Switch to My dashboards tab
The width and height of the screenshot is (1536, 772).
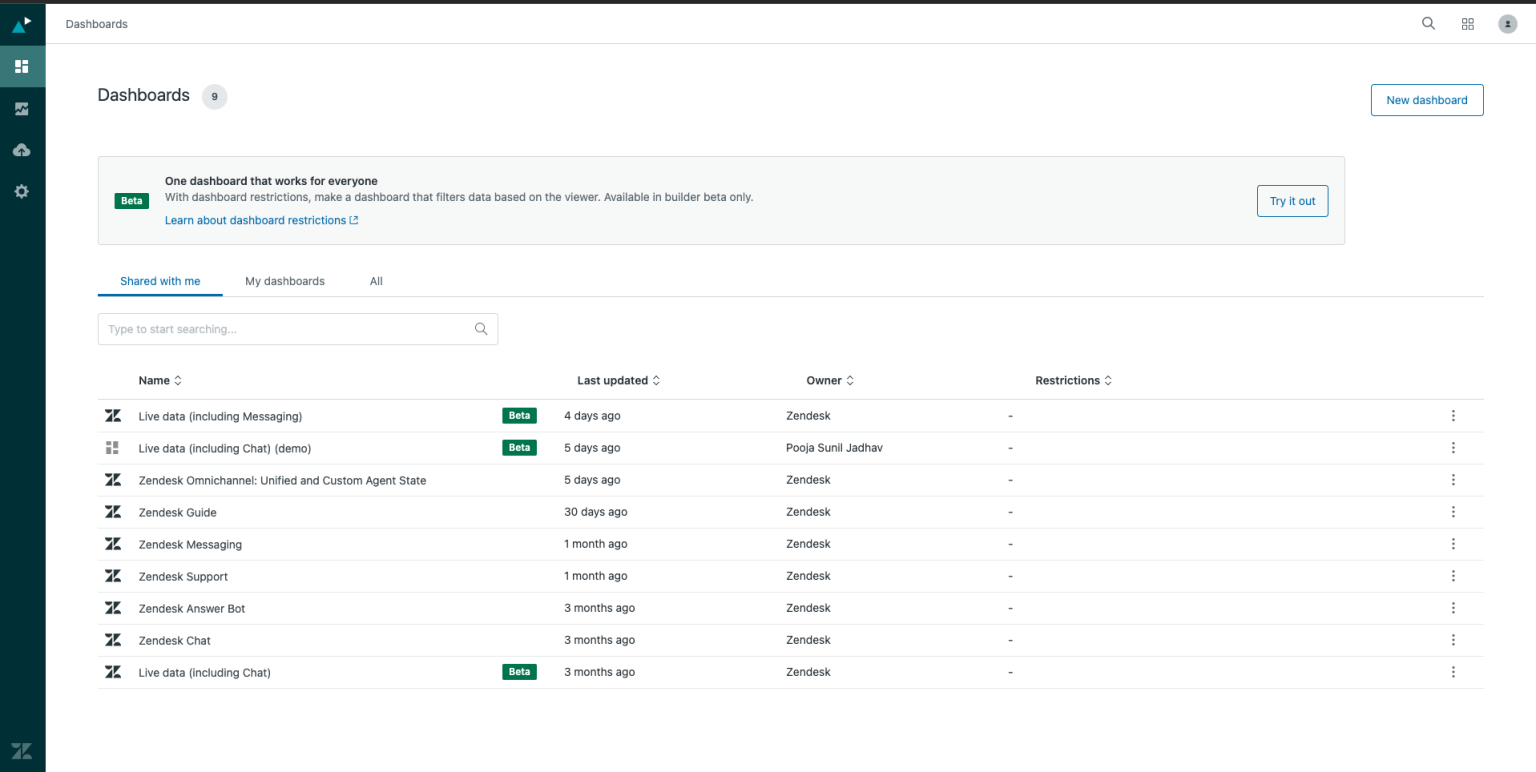click(285, 281)
